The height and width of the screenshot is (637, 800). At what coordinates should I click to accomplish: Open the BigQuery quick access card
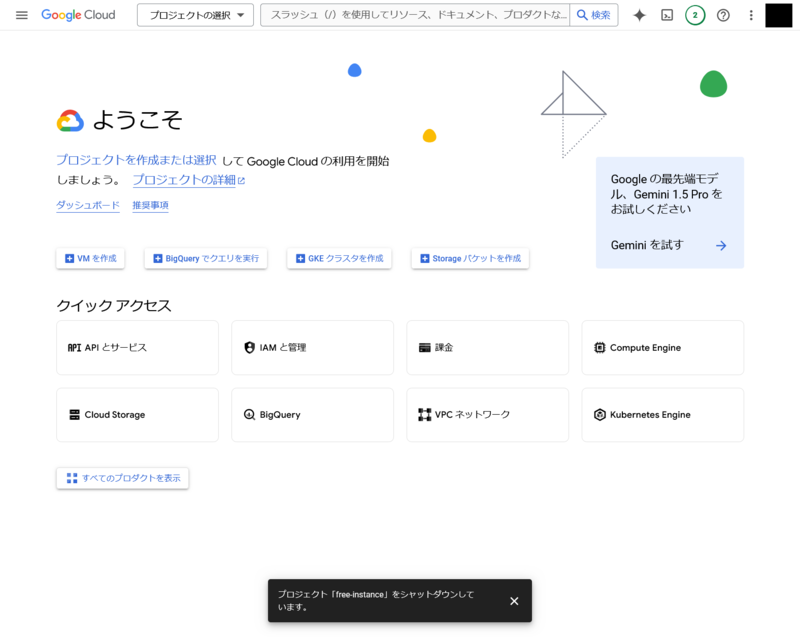point(312,415)
